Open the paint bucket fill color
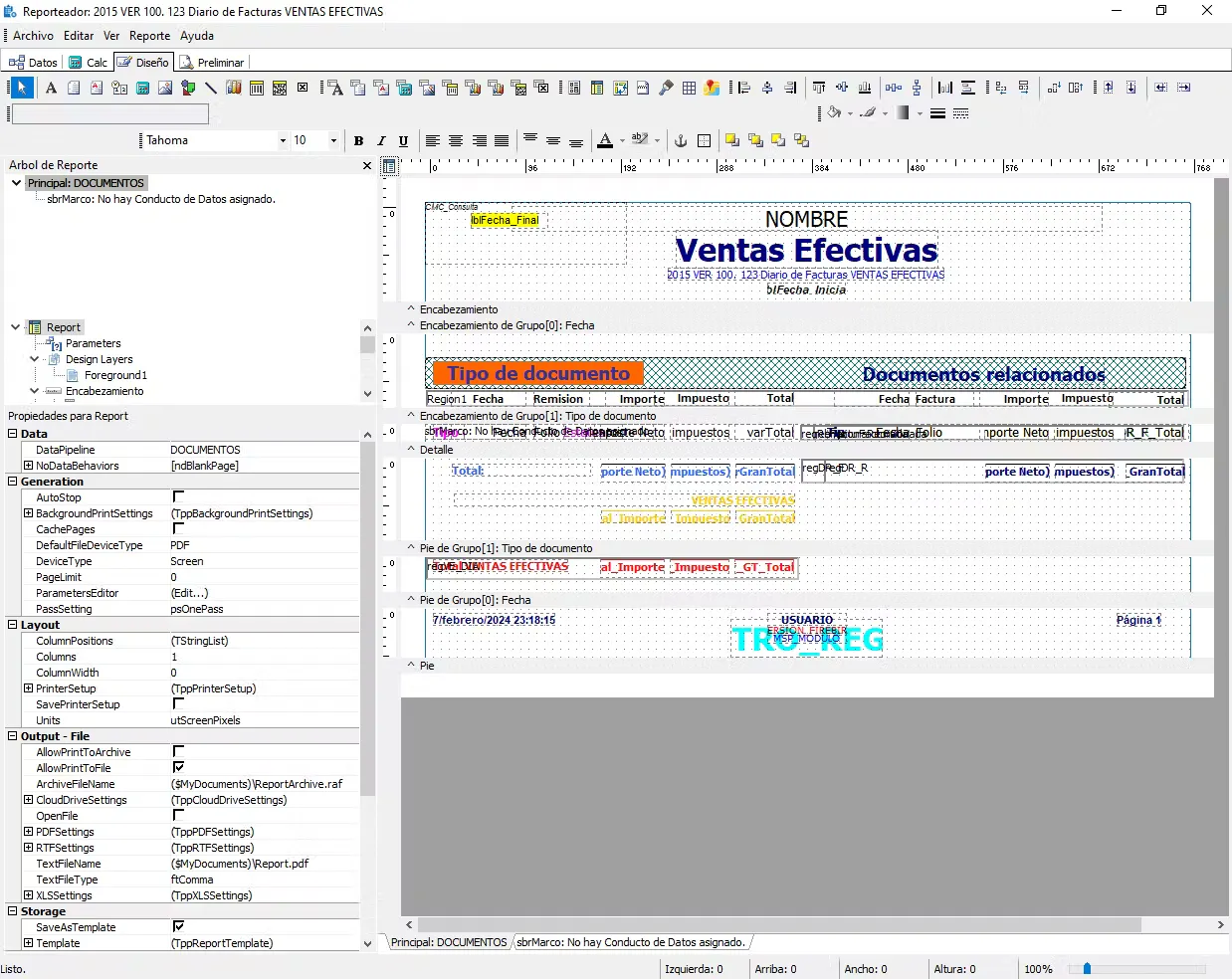This screenshot has width=1232, height=979. coord(835,112)
